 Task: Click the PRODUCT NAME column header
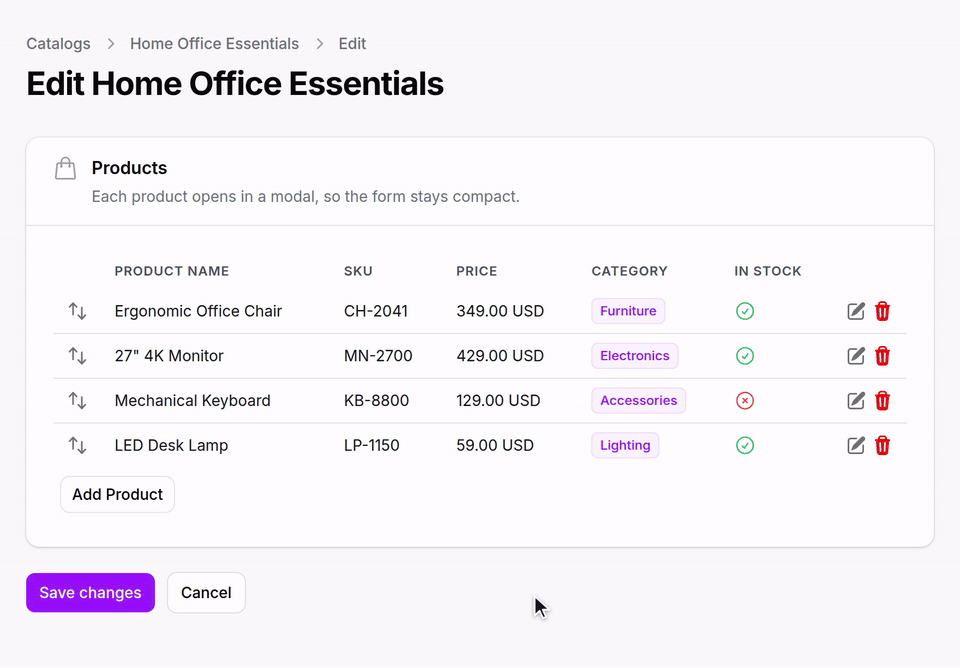coord(171,271)
